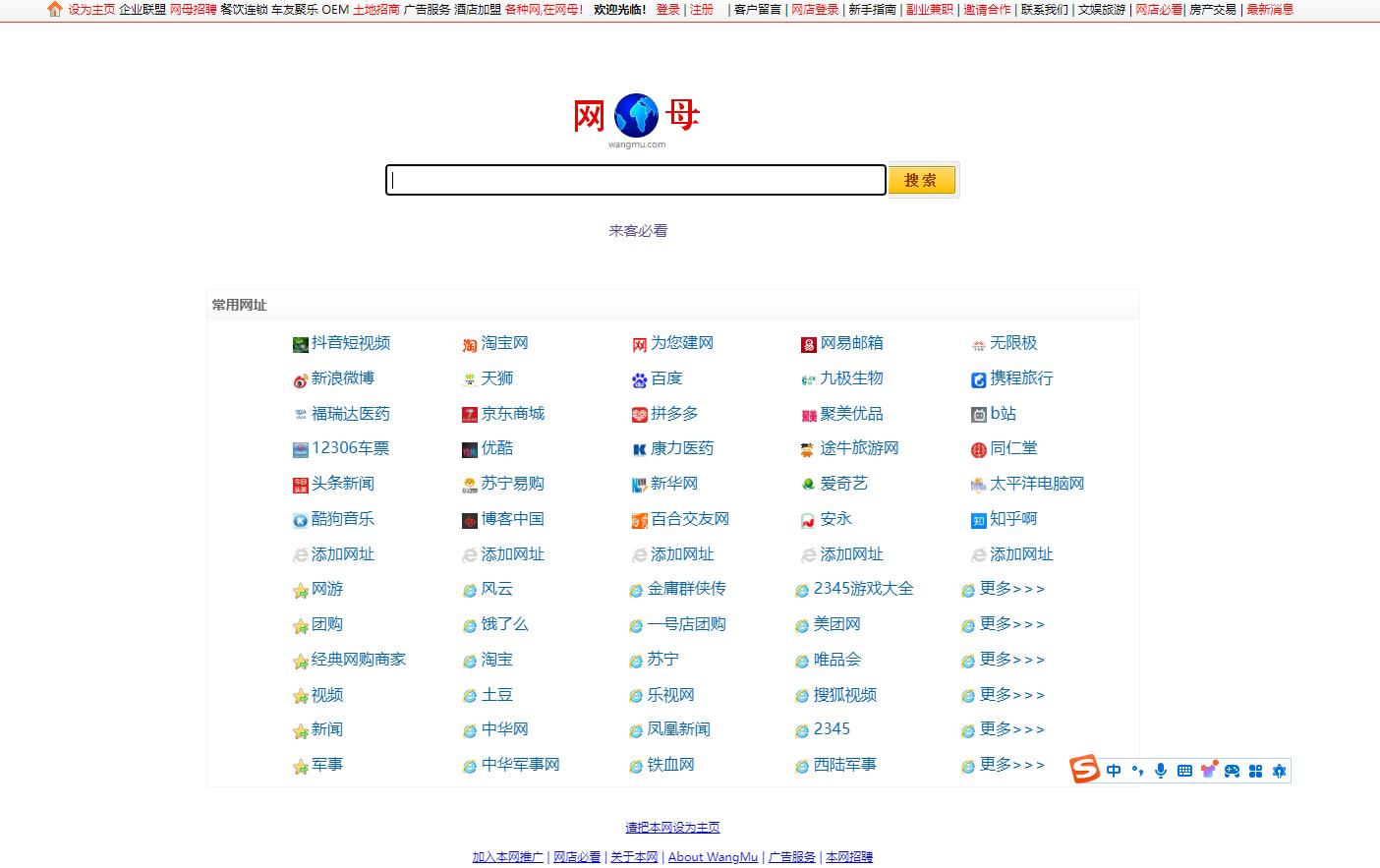
Task: Open the 金庸群侠传 link
Action: 687,589
